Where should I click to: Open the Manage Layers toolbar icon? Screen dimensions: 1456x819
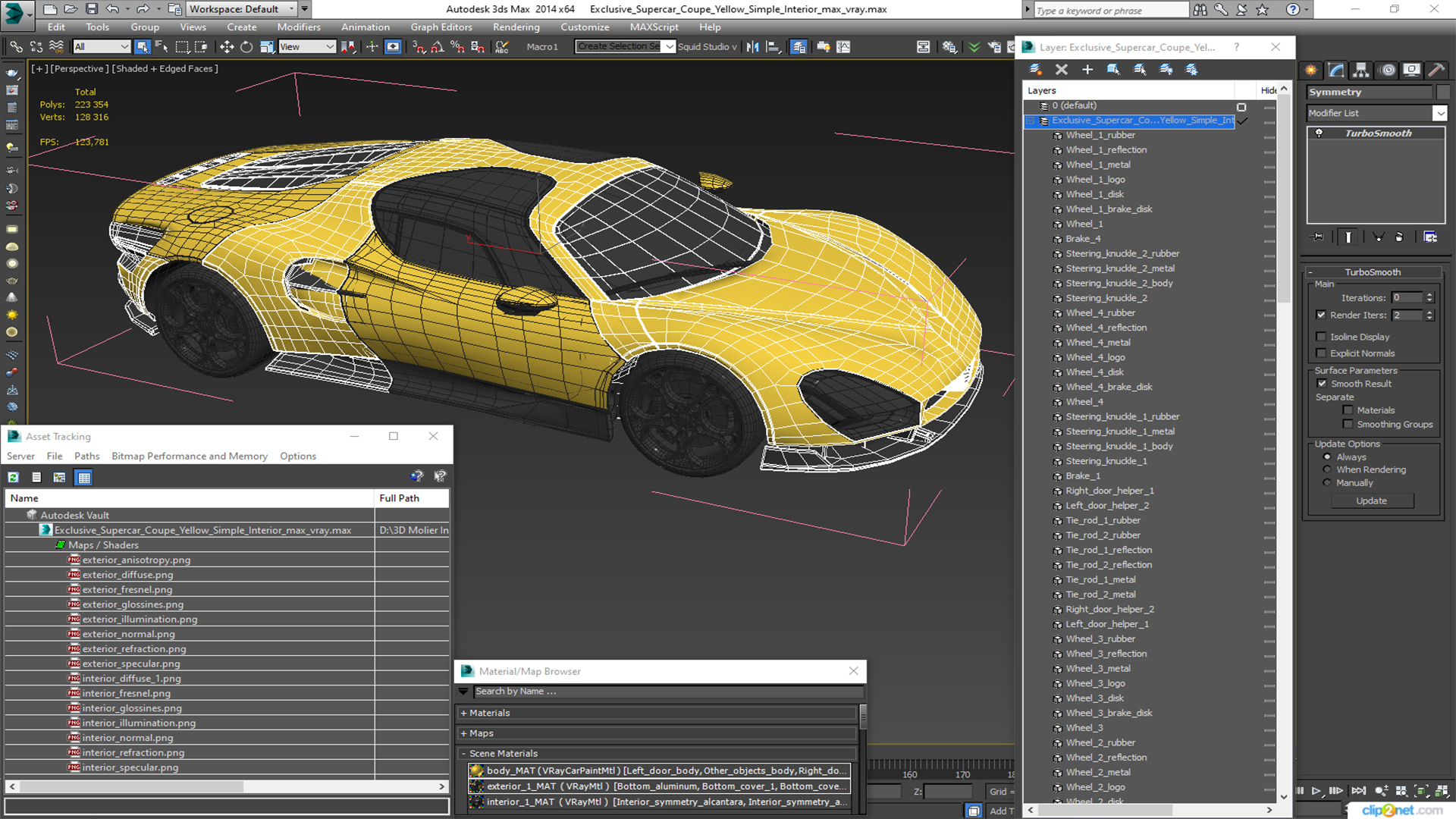tap(799, 47)
